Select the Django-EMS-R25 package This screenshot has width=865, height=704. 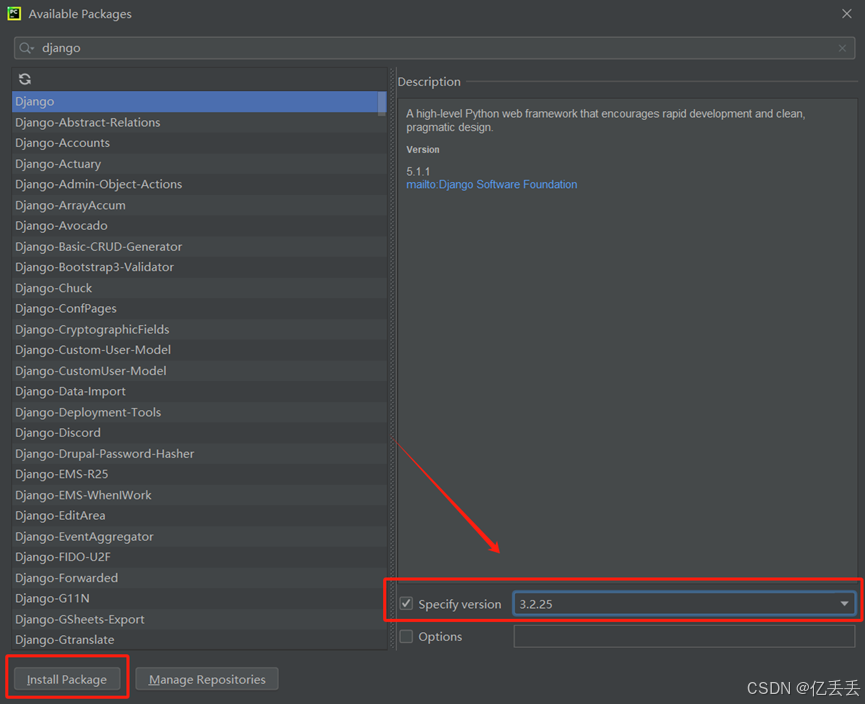tap(199, 474)
